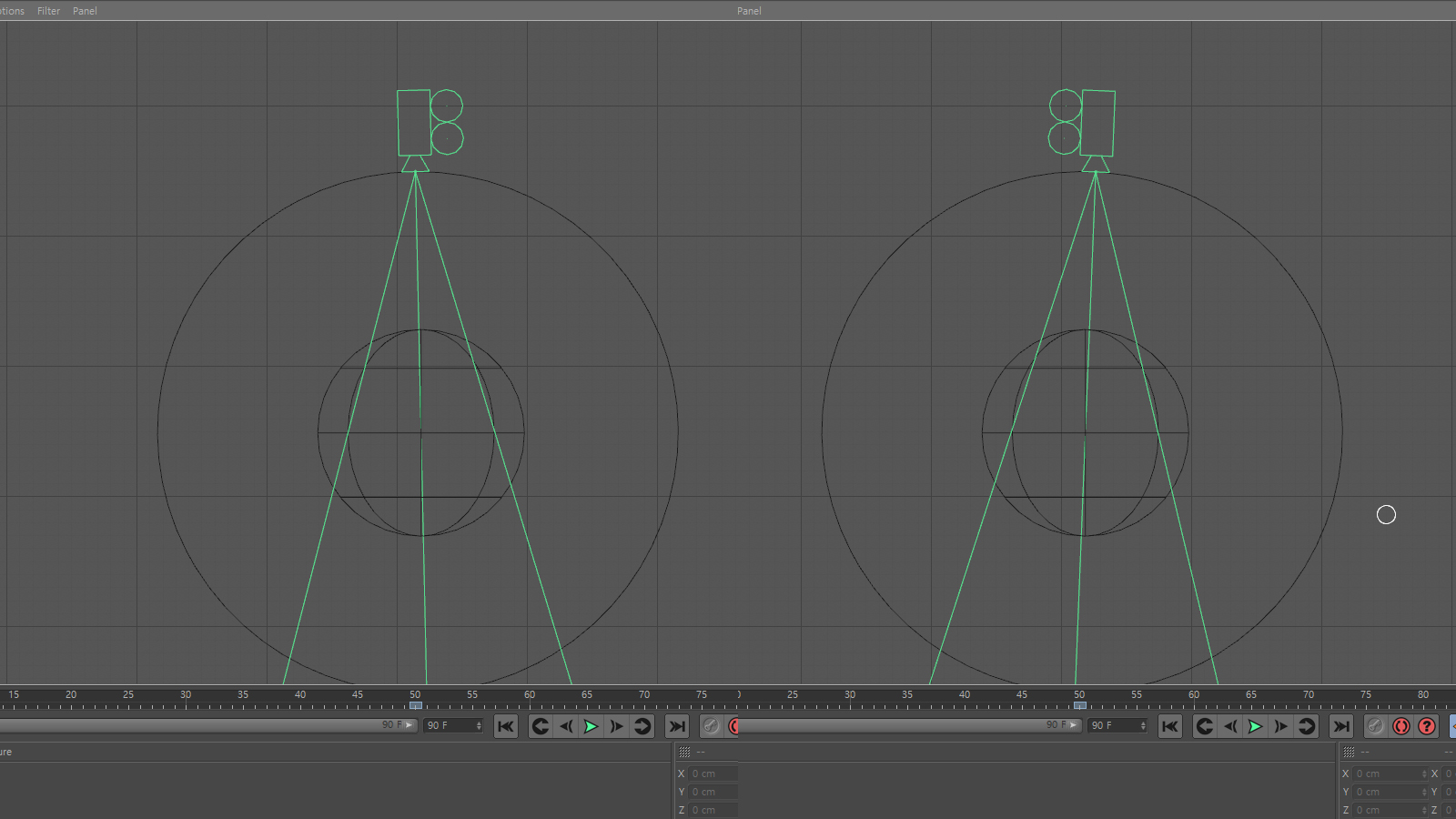Screen dimensions: 1456x819
Task: Jump to previous key in the right timeline
Action: (x=1205, y=725)
